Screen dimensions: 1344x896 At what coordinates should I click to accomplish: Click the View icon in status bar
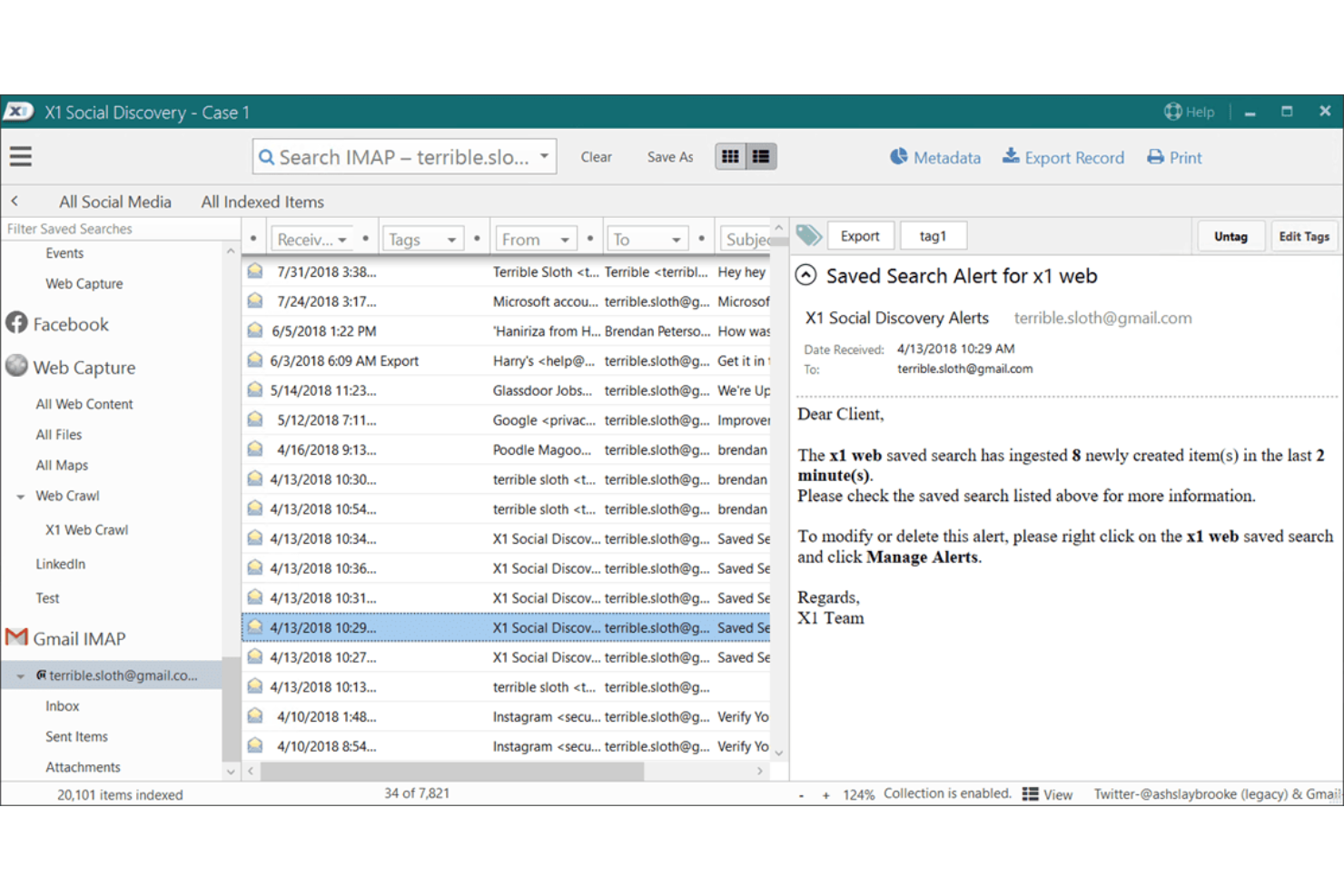[1030, 793]
